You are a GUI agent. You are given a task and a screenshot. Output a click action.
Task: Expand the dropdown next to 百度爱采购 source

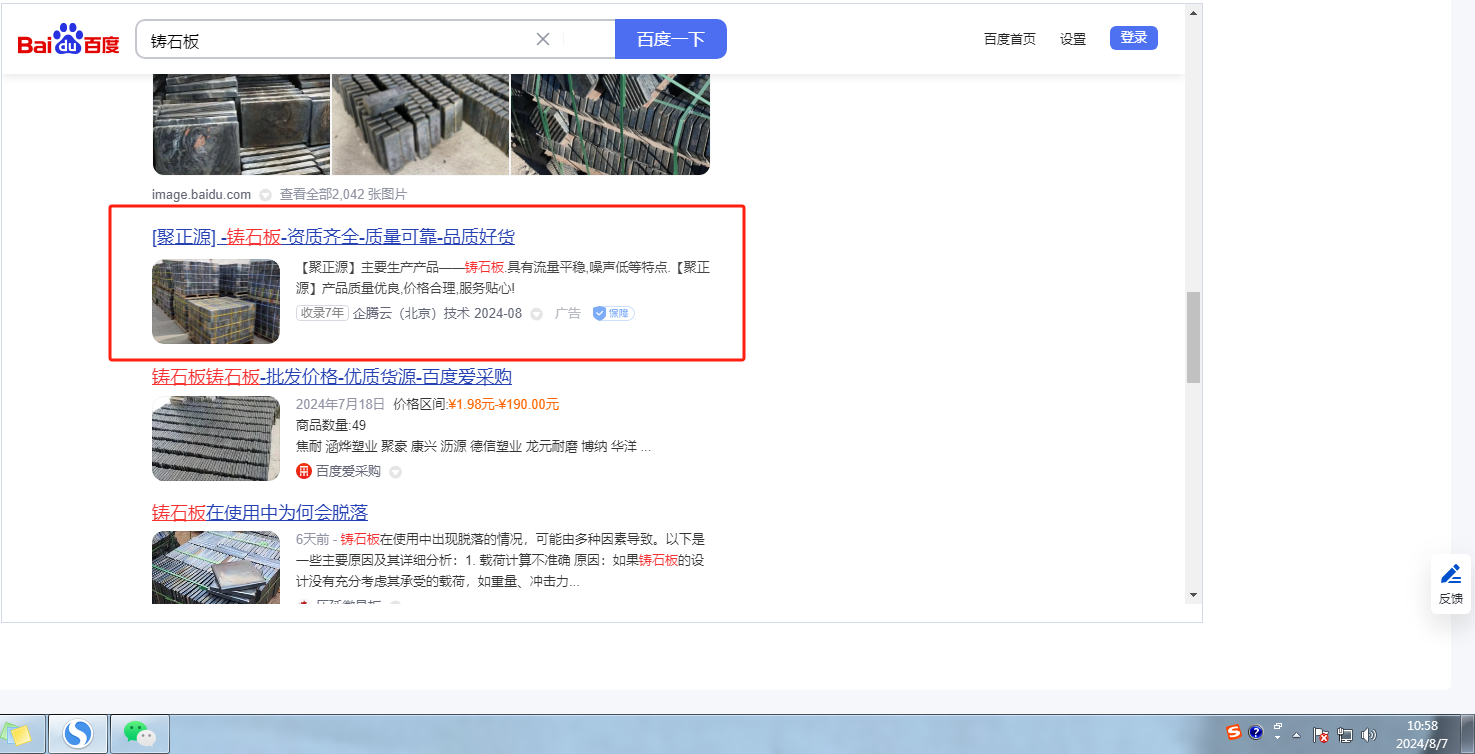click(x=395, y=472)
